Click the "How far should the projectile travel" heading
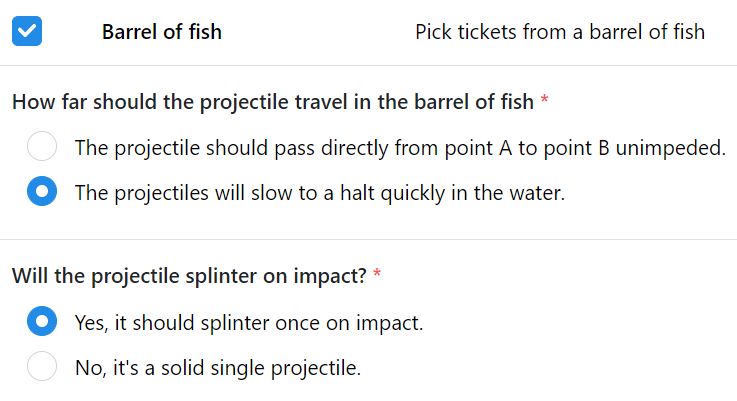The width and height of the screenshot is (737, 401). click(273, 102)
